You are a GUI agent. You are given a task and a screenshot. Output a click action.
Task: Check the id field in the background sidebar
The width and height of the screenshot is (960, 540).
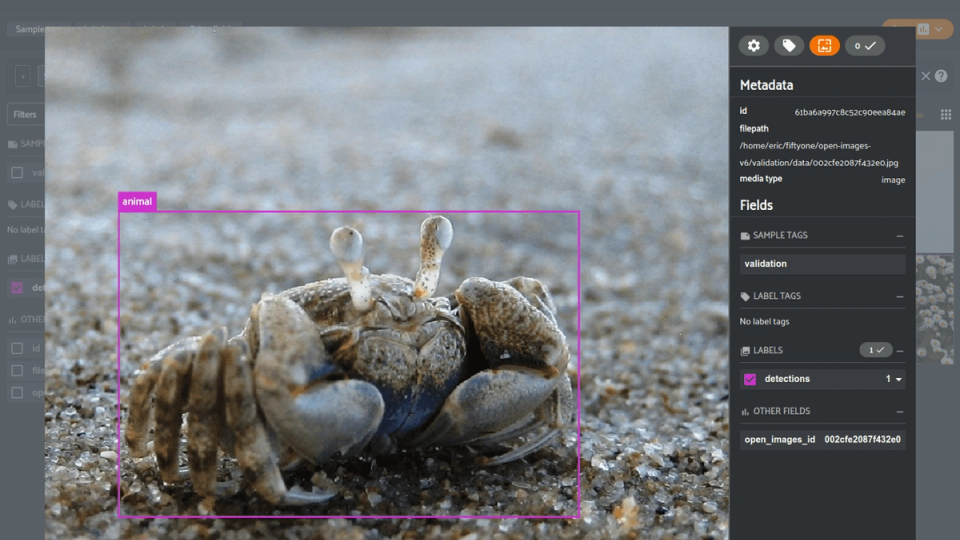17,348
